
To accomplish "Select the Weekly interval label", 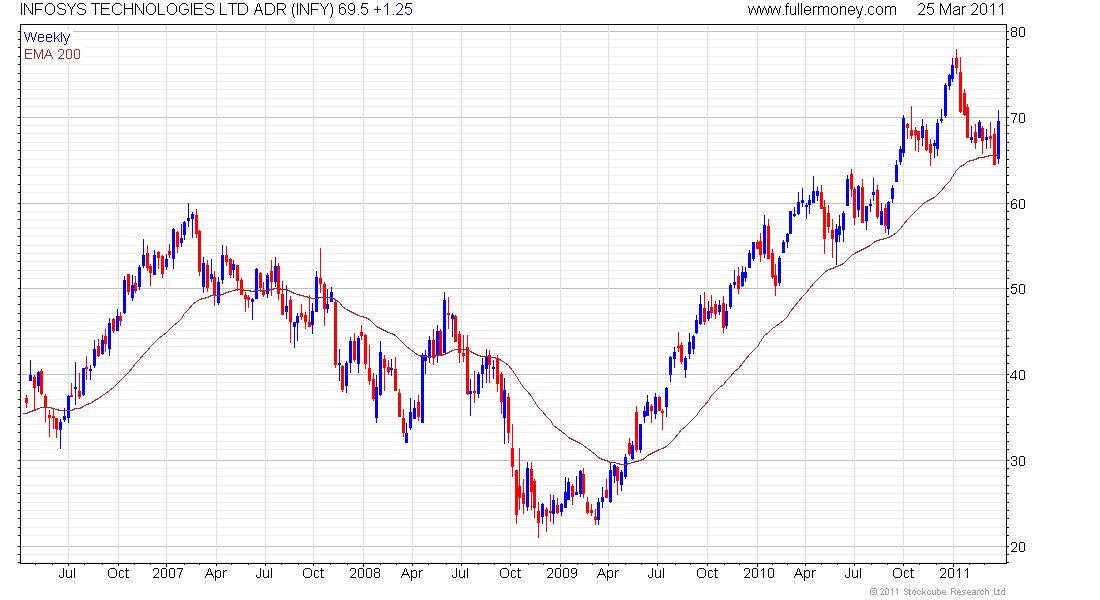I will [x=47, y=37].
